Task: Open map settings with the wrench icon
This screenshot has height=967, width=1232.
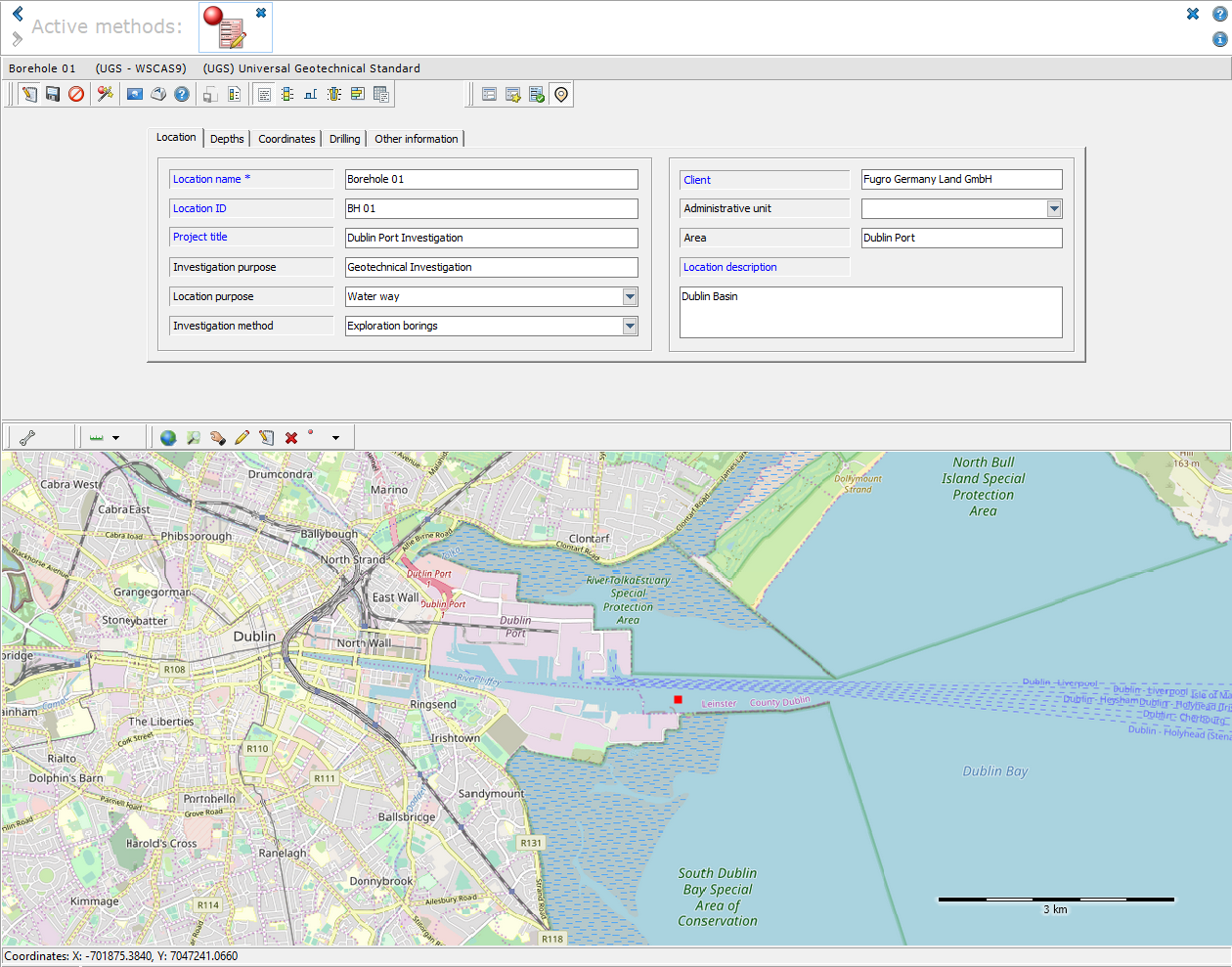Action: tap(27, 437)
